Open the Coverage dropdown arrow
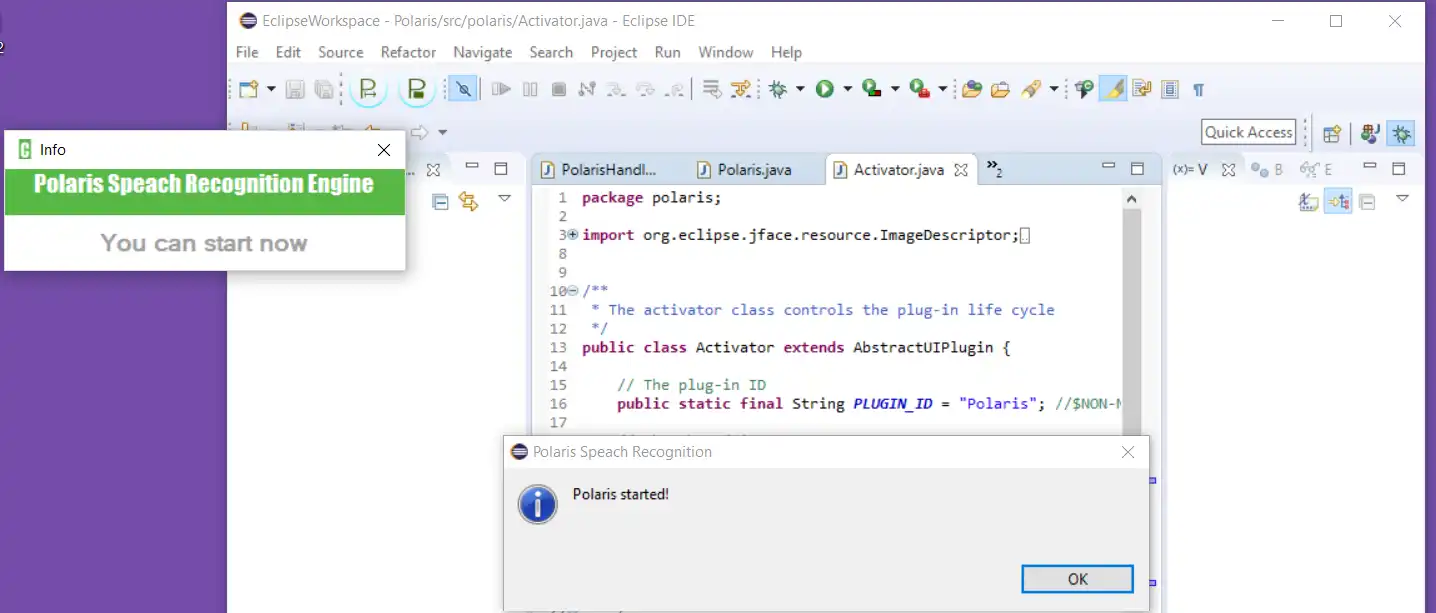The image size is (1436, 613). pos(894,89)
